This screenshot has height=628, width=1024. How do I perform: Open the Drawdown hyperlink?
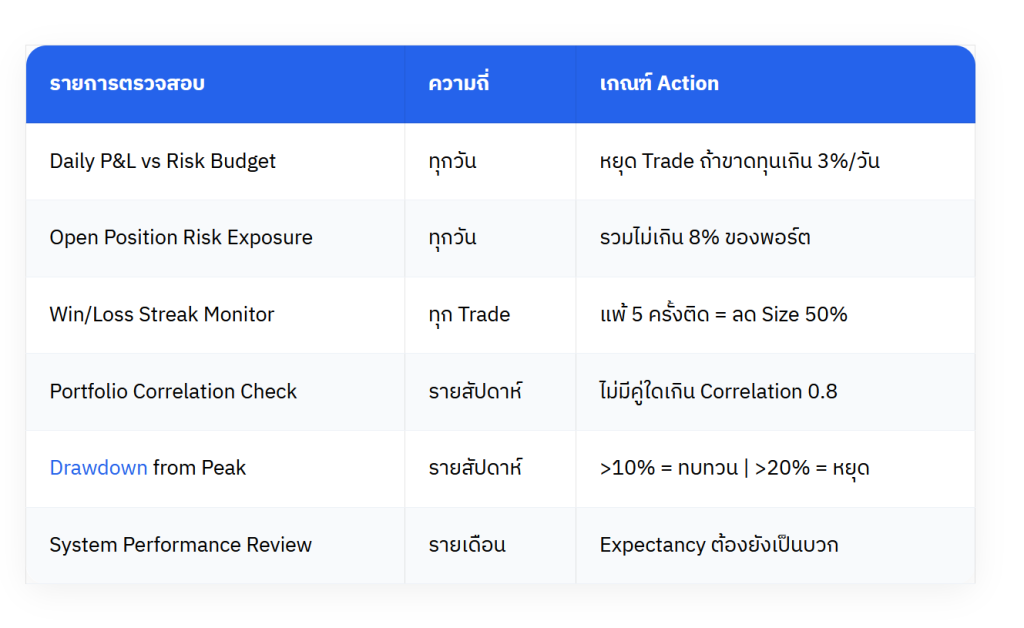(x=99, y=468)
